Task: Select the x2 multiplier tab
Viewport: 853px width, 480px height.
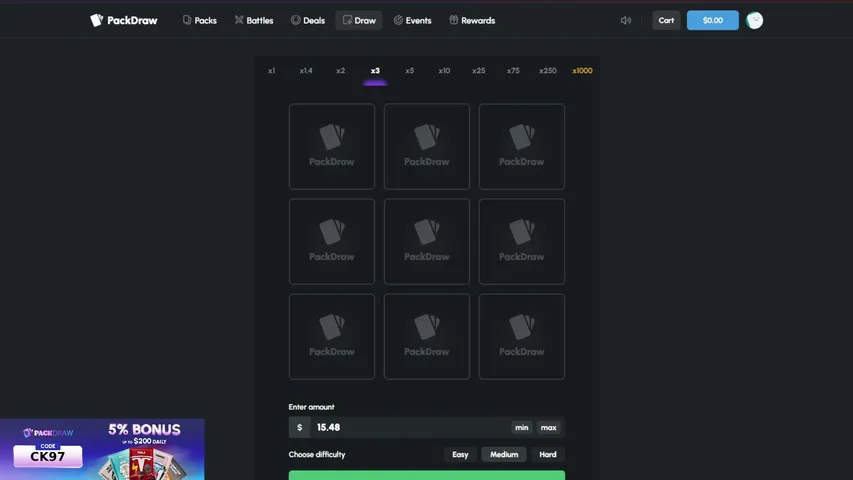Action: click(x=341, y=71)
